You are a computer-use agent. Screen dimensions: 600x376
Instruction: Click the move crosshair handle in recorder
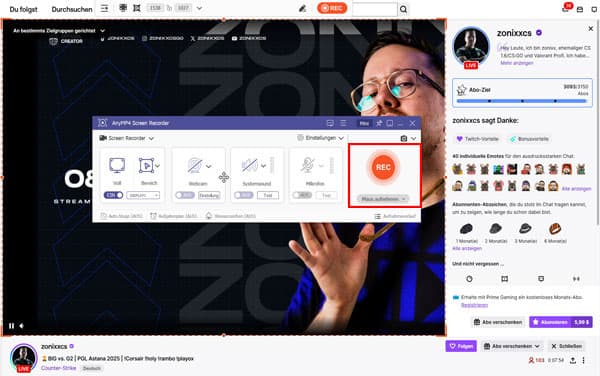(x=224, y=177)
